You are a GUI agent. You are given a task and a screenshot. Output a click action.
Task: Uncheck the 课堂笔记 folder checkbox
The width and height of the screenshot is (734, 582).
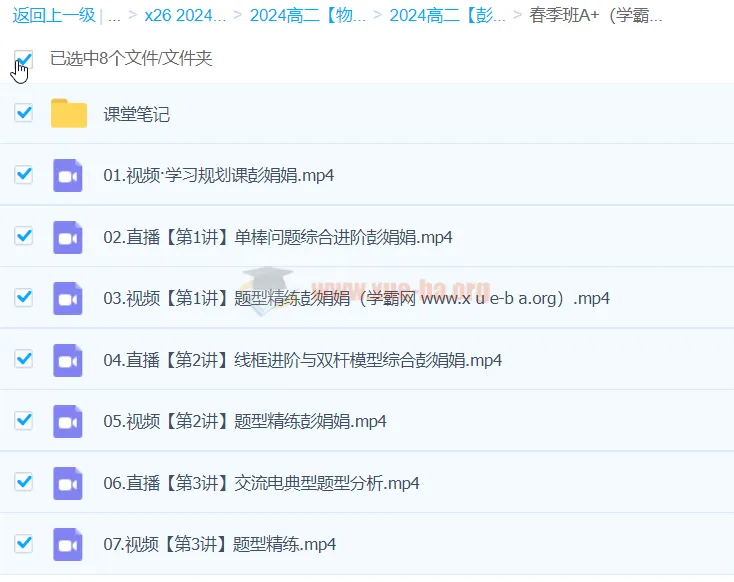pos(24,113)
